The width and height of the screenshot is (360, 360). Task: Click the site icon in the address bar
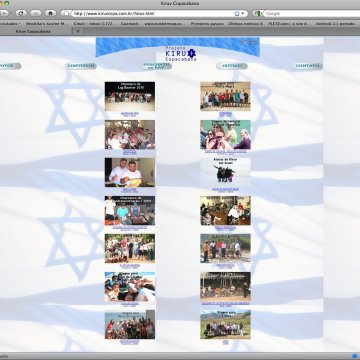tap(66, 14)
